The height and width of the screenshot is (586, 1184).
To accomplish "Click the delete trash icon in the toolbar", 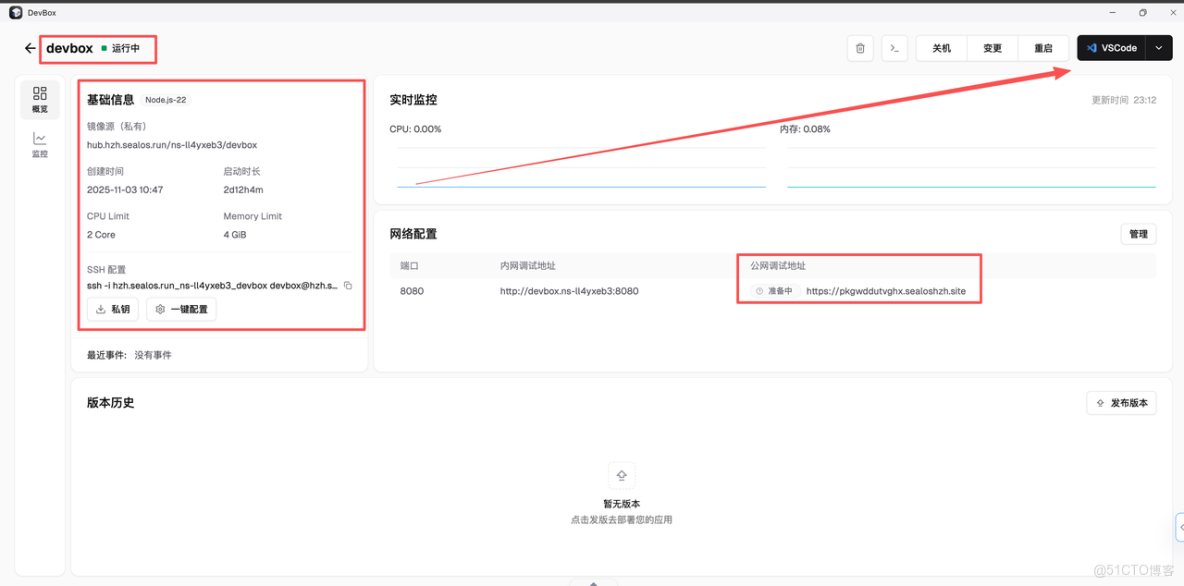I will click(860, 47).
